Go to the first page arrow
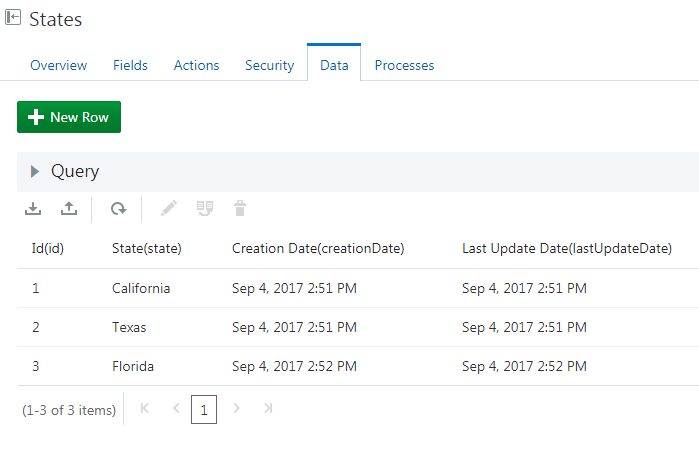 [144, 408]
